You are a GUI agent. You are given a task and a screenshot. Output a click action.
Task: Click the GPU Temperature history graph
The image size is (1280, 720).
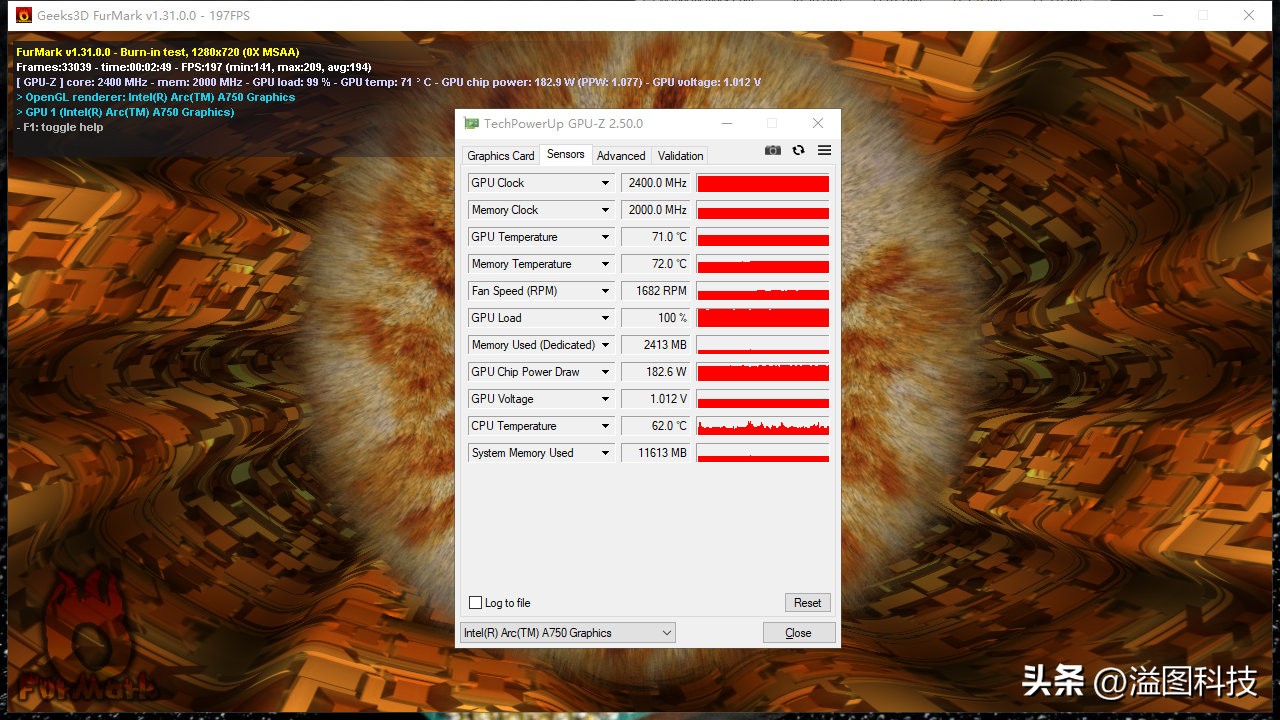point(763,237)
